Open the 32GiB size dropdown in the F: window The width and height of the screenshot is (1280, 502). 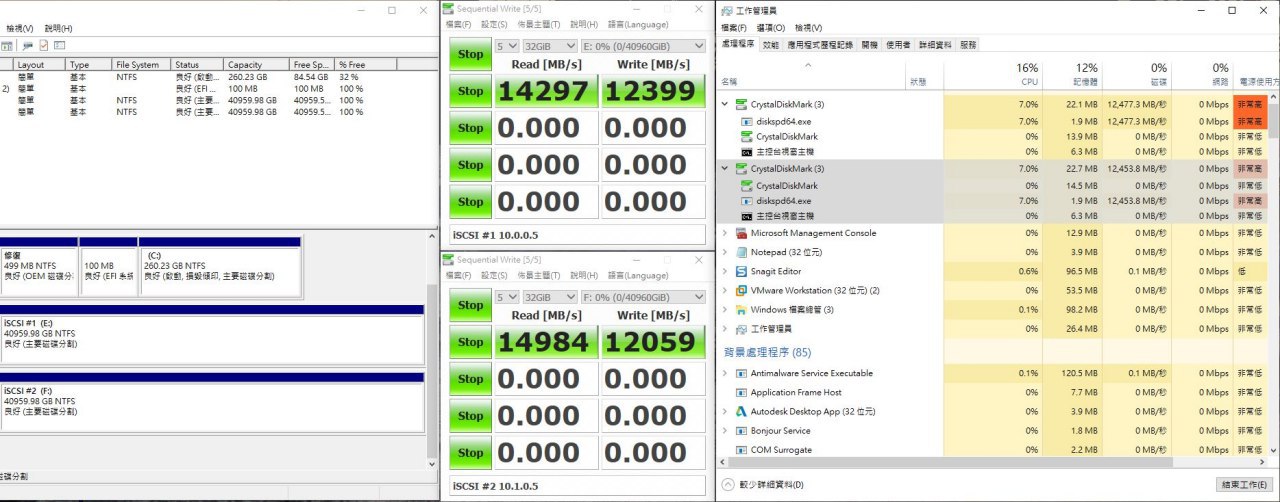tap(551, 297)
